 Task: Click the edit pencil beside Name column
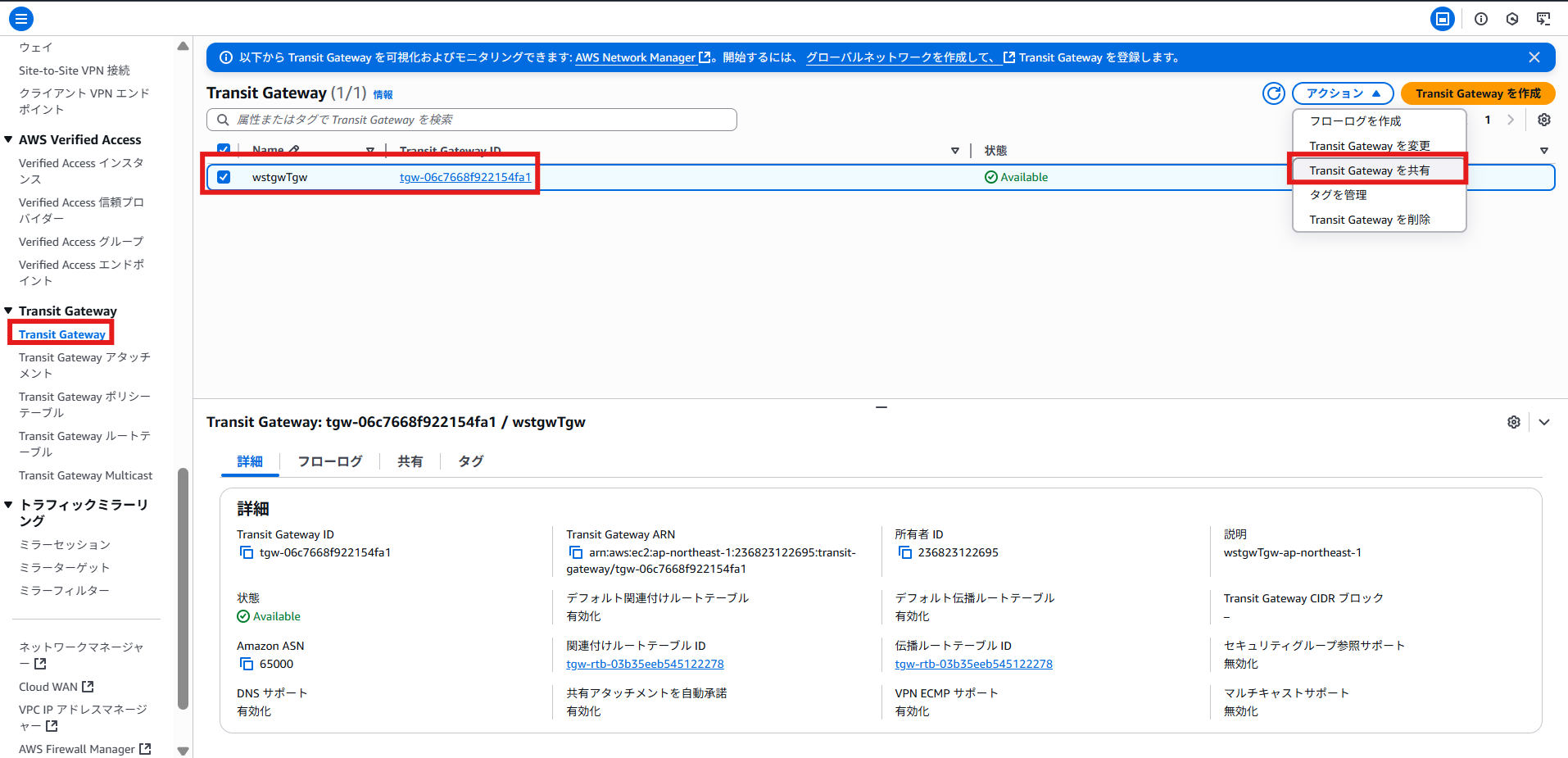coord(294,150)
